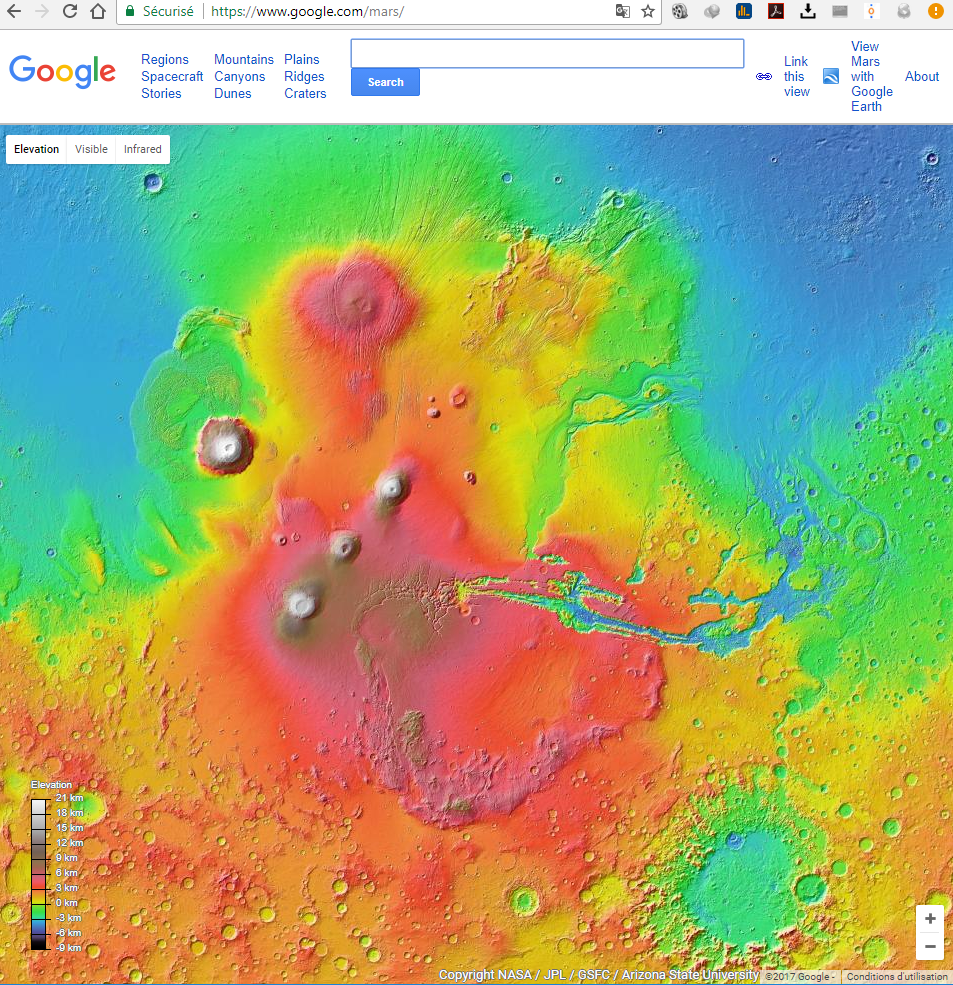Select the Elevation map layer
Viewport: 953px width, 985px height.
click(x=37, y=149)
